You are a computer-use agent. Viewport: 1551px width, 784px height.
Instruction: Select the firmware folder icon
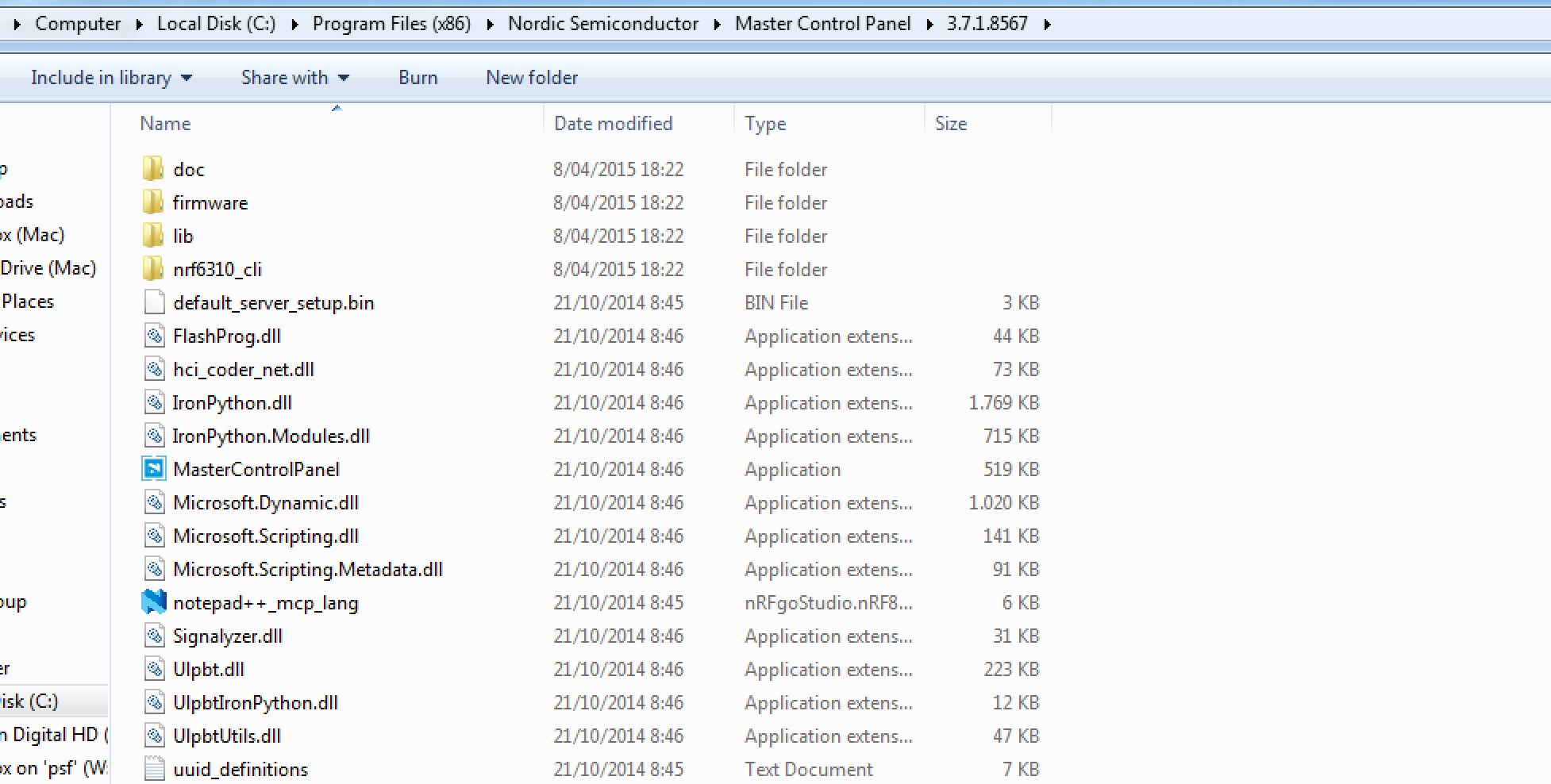click(153, 202)
